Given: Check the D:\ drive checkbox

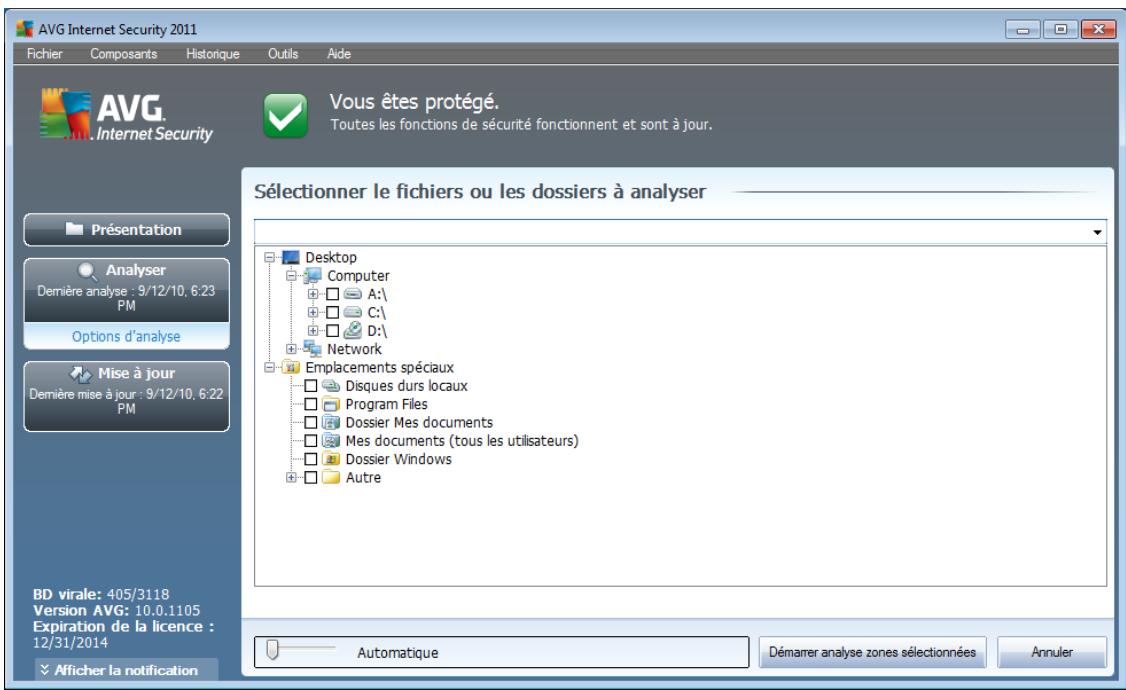Looking at the screenshot, I should (x=332, y=331).
